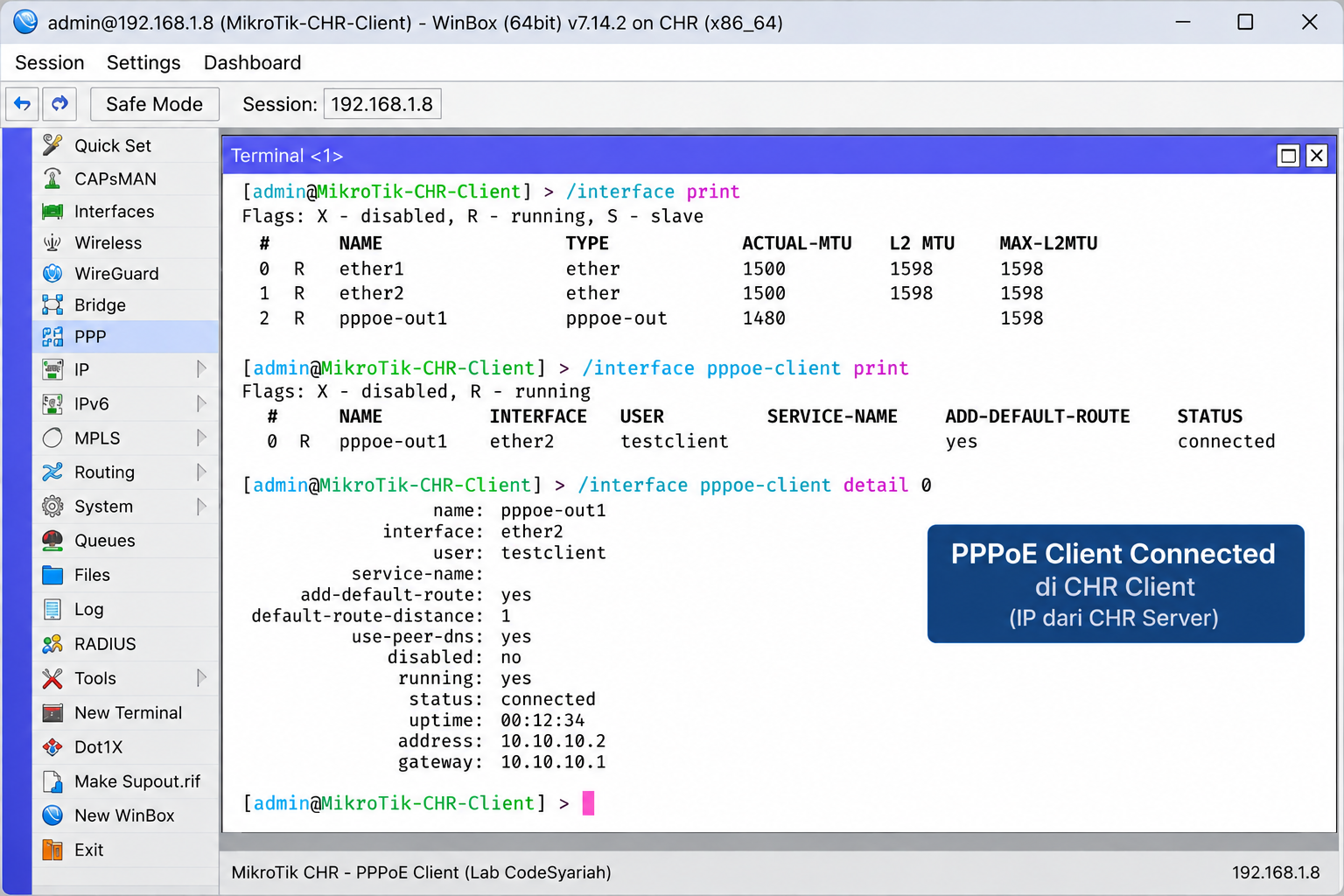1344x896 pixels.
Task: Click the Routing icon
Action: click(x=52, y=472)
